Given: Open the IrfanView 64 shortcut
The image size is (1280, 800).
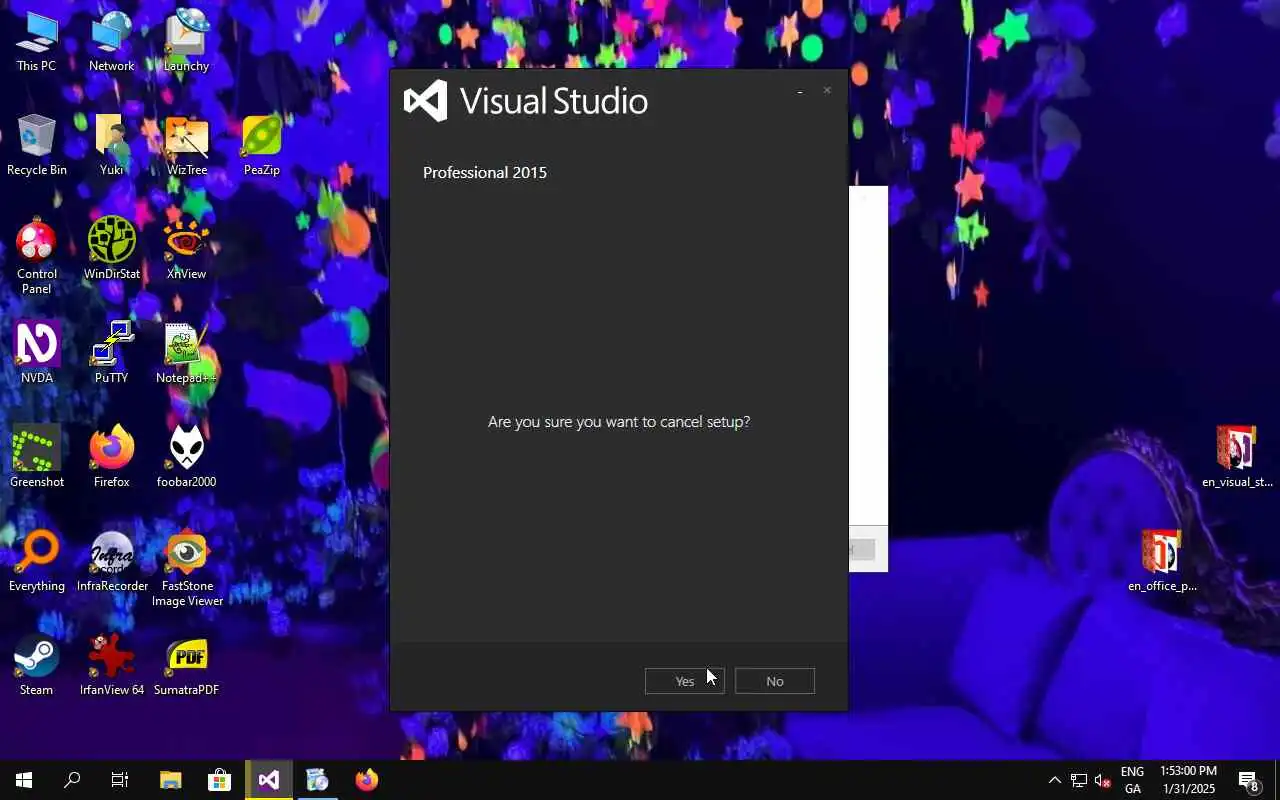Looking at the screenshot, I should point(112,666).
